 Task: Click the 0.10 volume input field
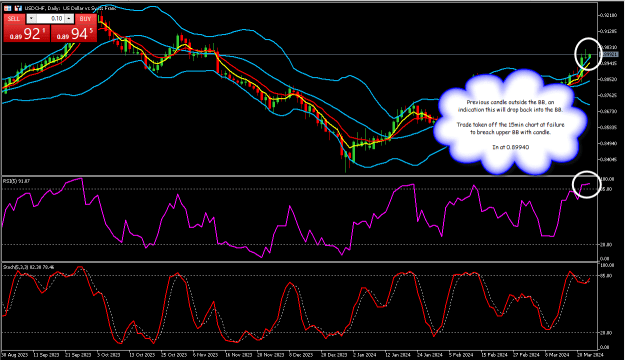tap(50, 19)
